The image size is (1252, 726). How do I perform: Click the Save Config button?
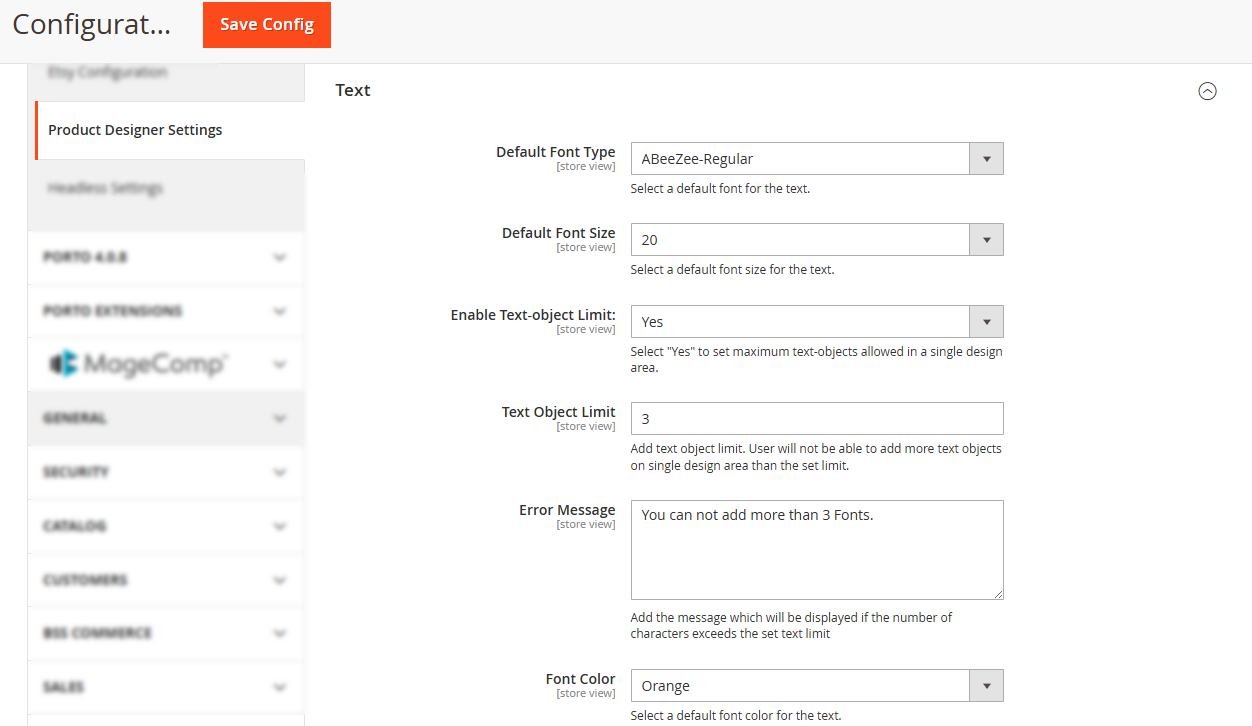pyautogui.click(x=266, y=25)
